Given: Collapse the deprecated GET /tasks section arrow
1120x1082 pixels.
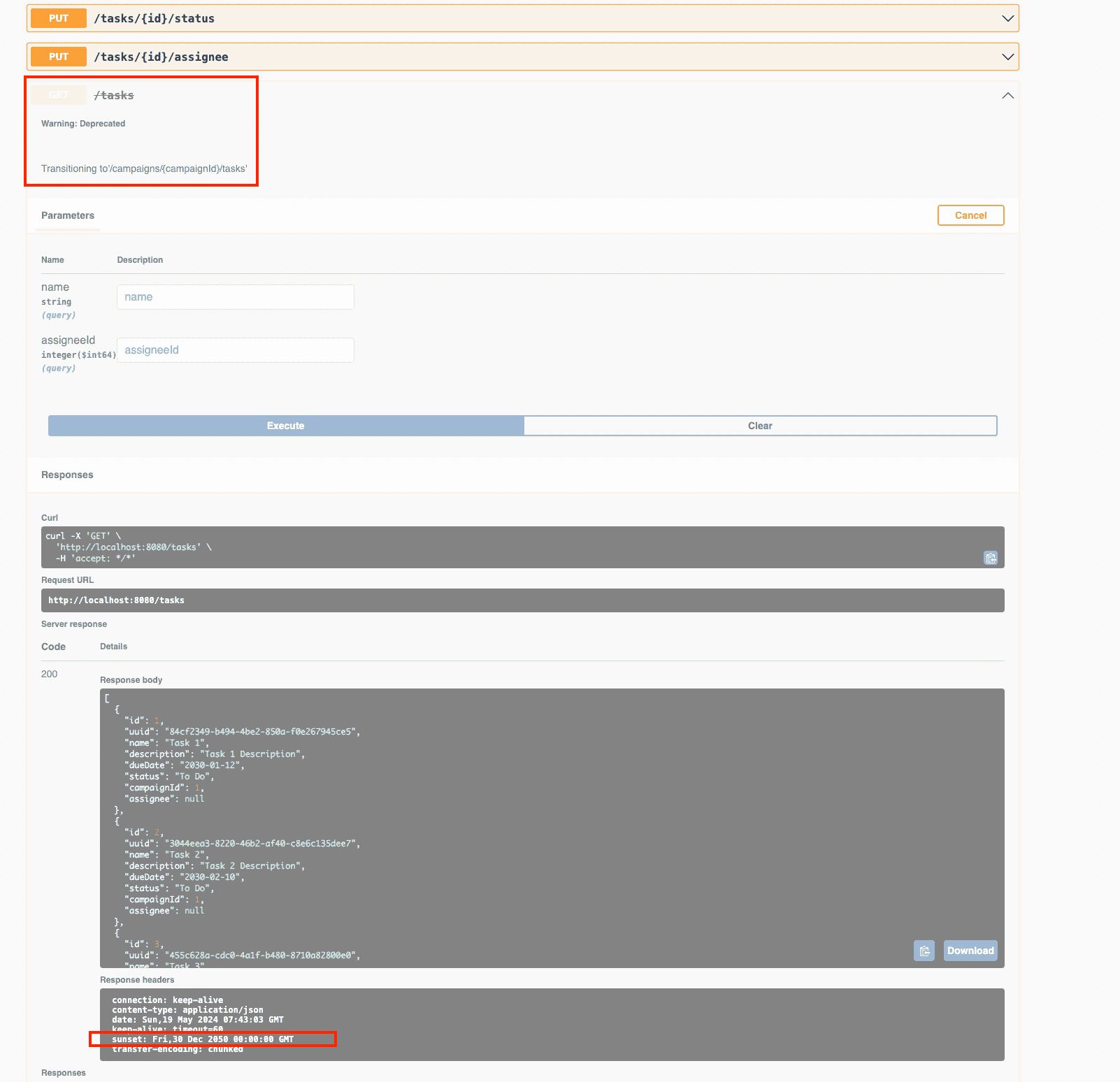Looking at the screenshot, I should 1007,95.
